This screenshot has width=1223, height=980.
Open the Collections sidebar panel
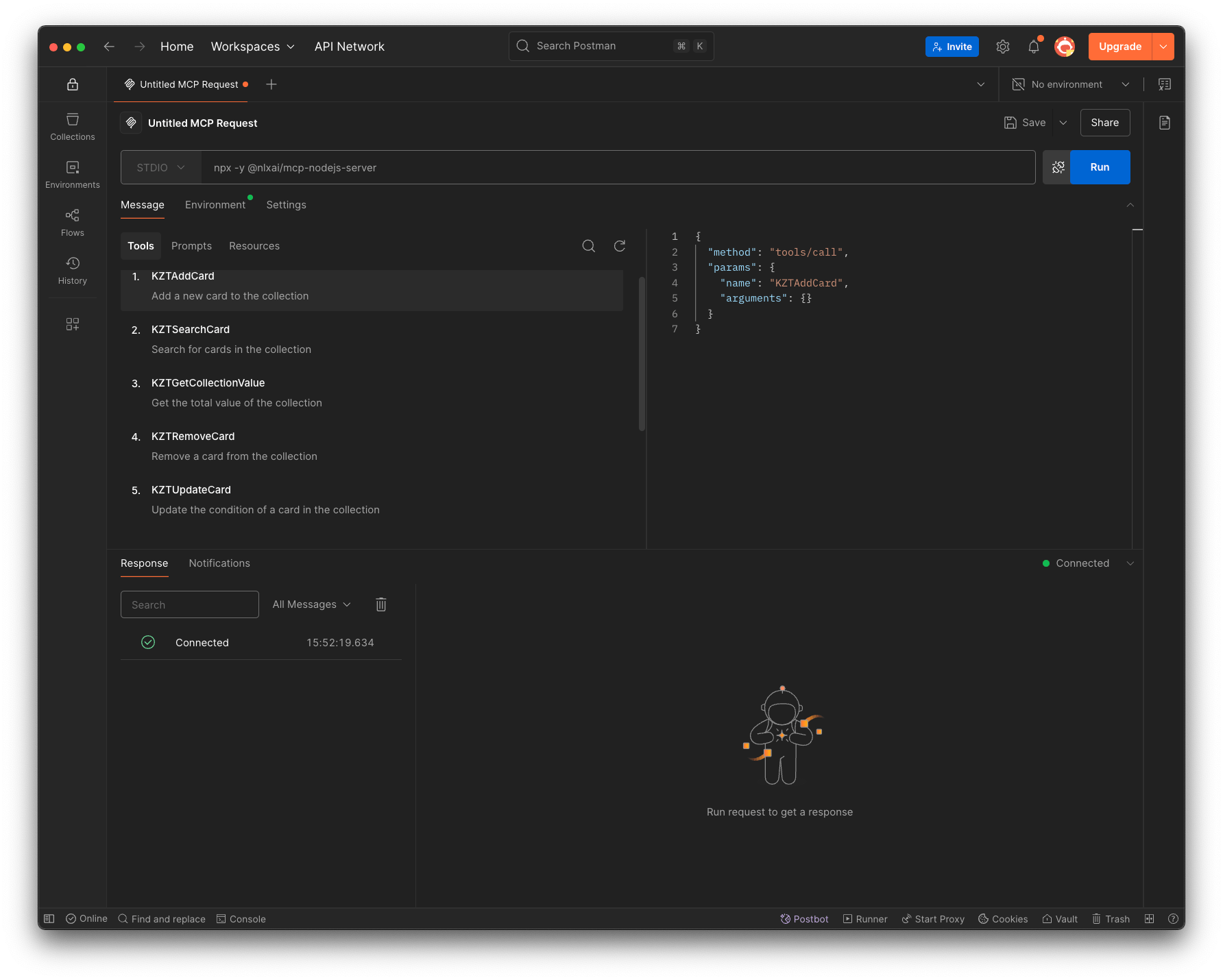pyautogui.click(x=72, y=127)
